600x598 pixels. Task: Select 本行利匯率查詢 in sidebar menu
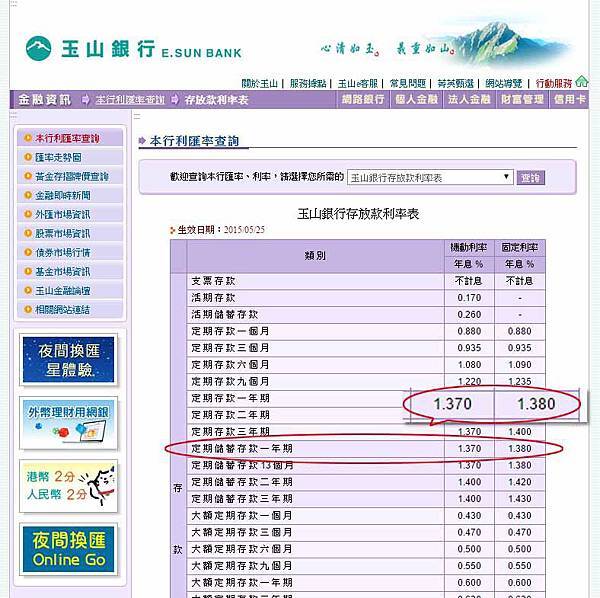pyautogui.click(x=70, y=138)
